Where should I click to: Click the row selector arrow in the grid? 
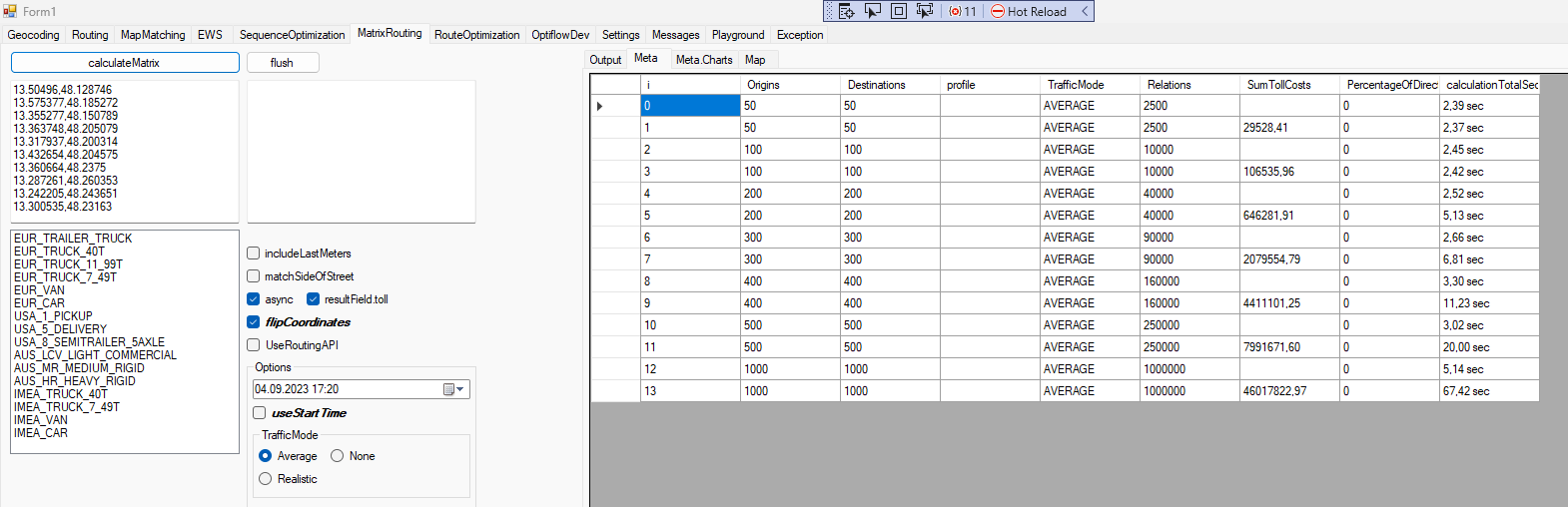(599, 106)
